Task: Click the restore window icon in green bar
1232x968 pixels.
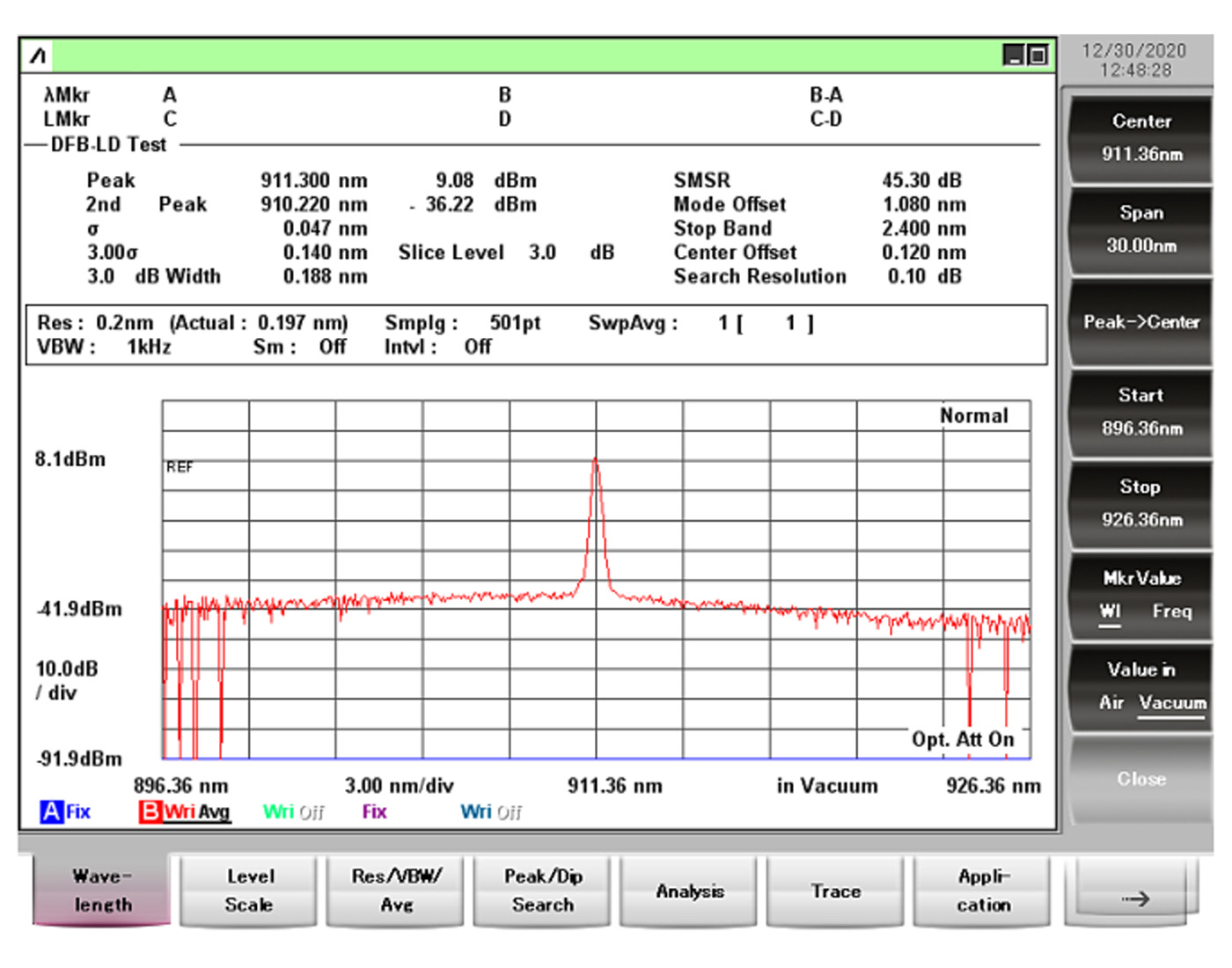Action: click(x=1038, y=55)
